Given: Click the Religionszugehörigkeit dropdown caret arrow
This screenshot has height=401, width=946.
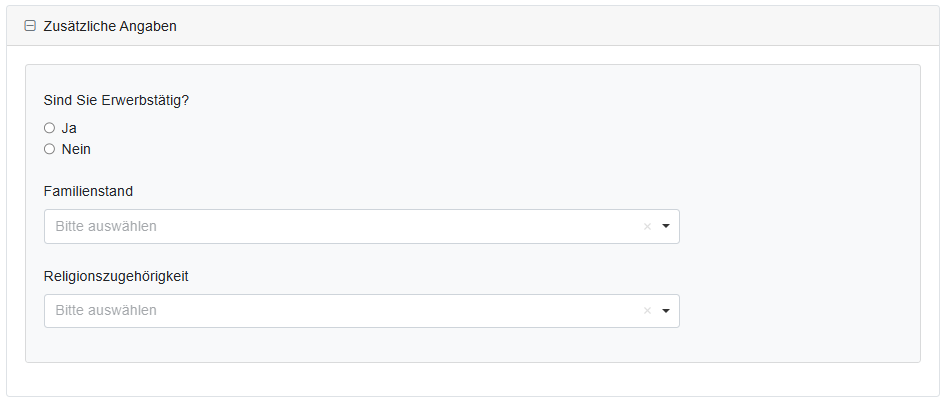Looking at the screenshot, I should point(666,311).
